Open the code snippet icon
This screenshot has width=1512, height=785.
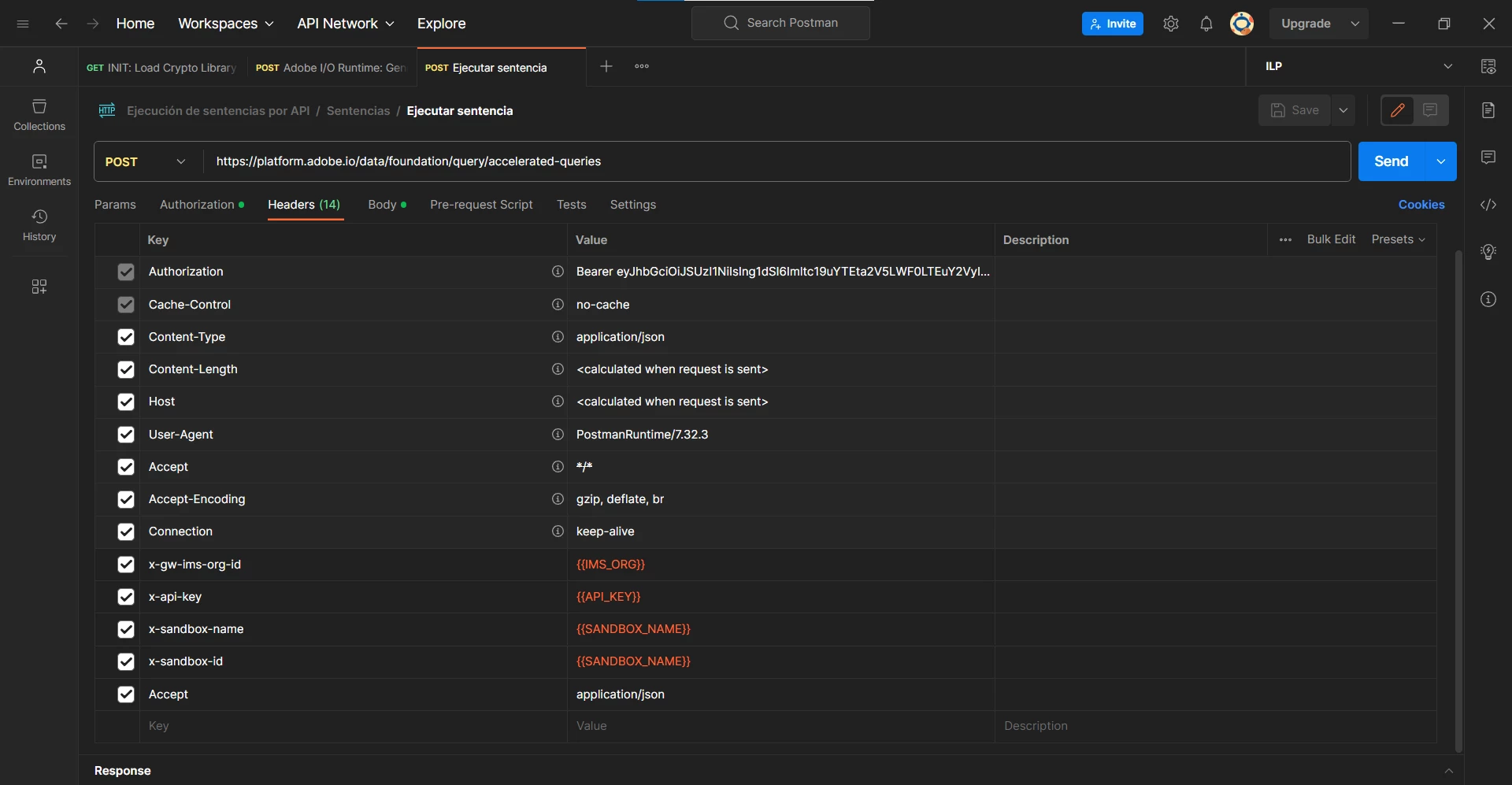(1488, 205)
